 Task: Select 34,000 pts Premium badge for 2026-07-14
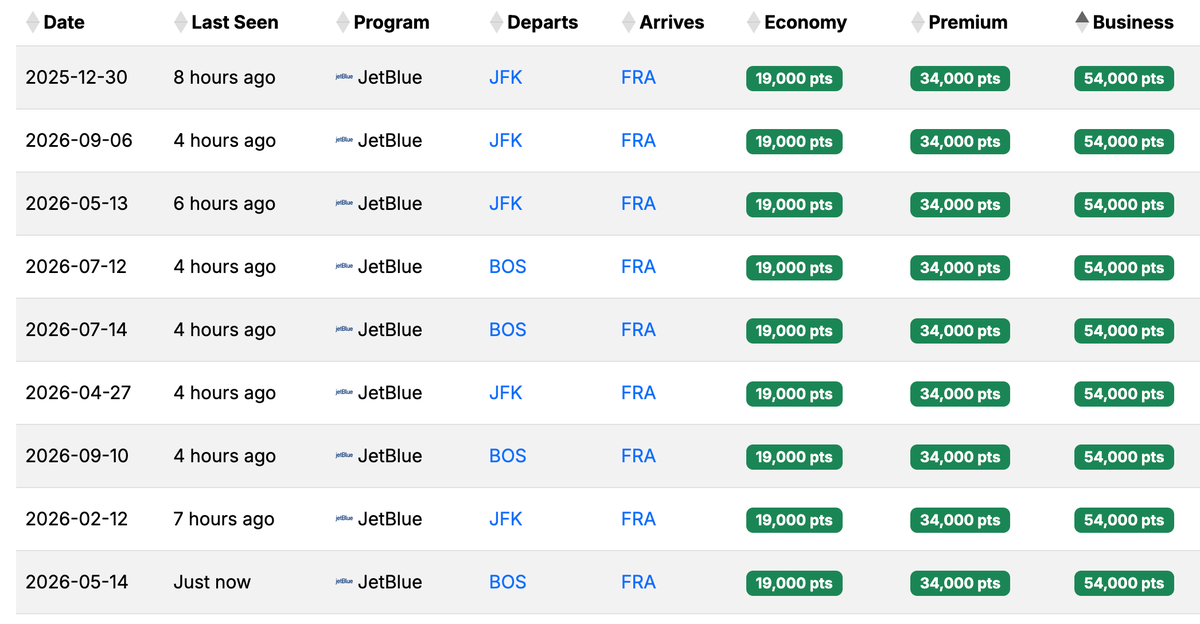pyautogui.click(x=960, y=331)
